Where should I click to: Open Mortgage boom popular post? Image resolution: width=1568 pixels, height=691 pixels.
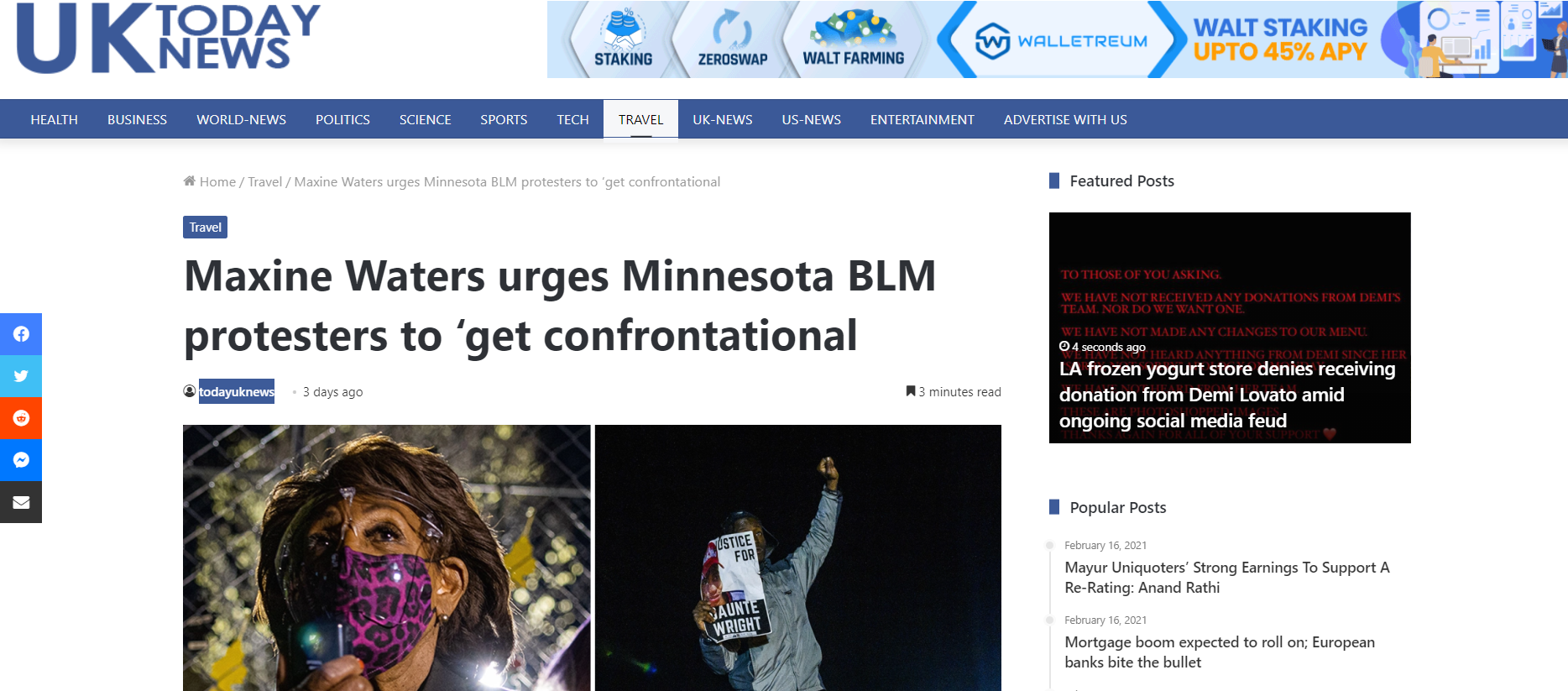point(1220,652)
